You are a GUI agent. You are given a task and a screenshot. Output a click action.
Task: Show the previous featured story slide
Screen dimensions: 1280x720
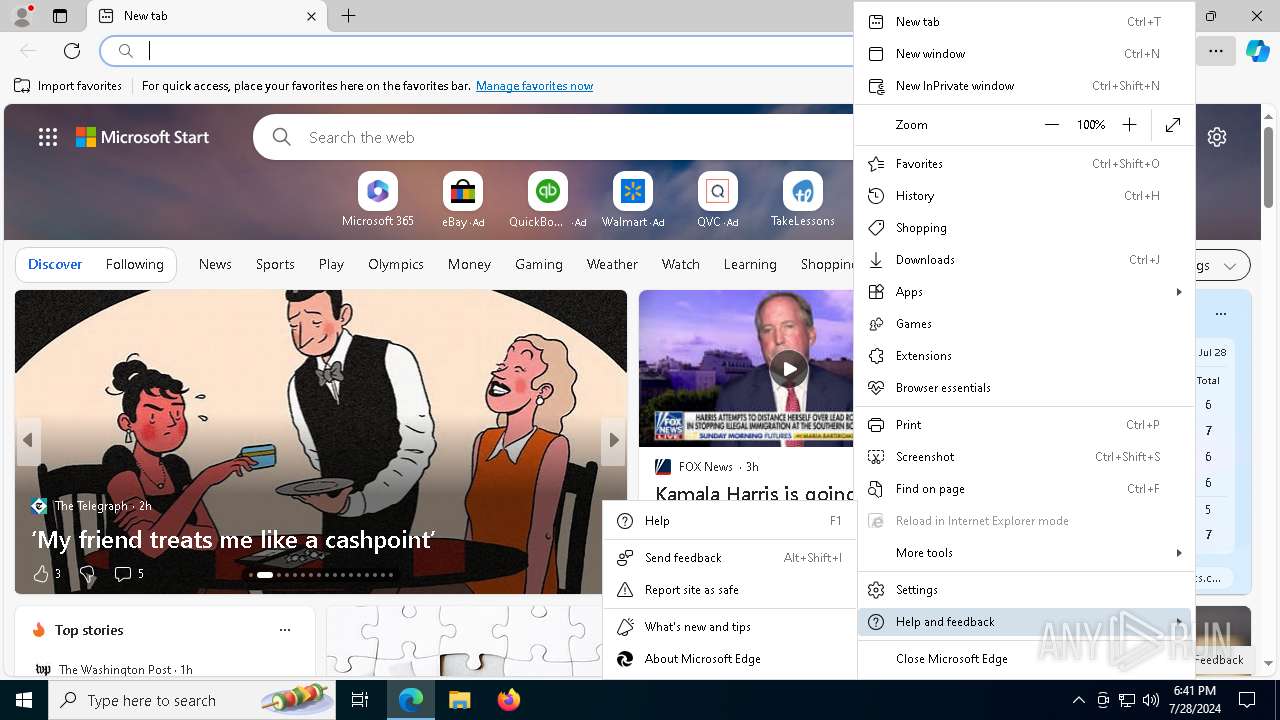(x=28, y=440)
